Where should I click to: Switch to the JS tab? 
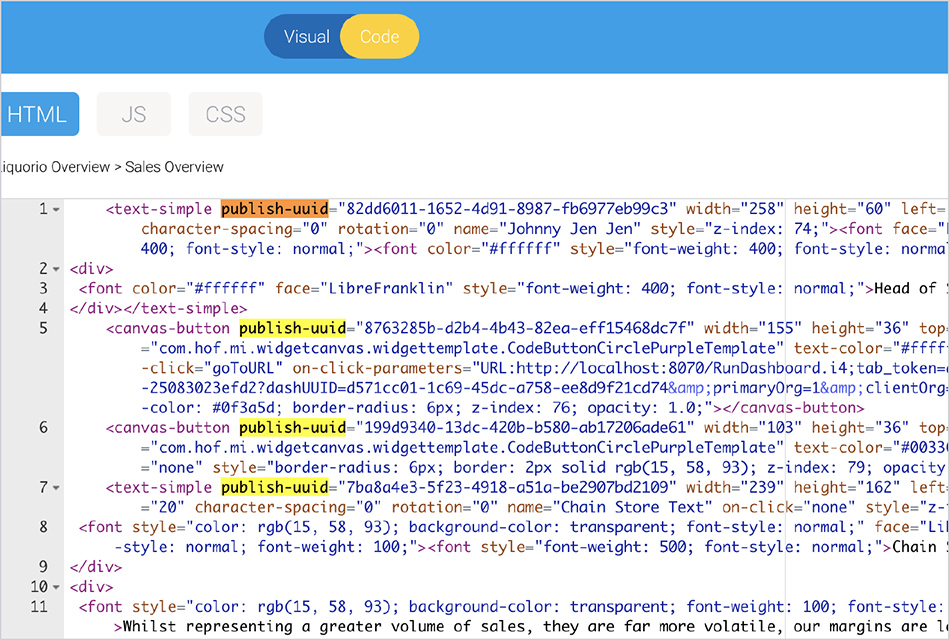pyautogui.click(x=134, y=114)
